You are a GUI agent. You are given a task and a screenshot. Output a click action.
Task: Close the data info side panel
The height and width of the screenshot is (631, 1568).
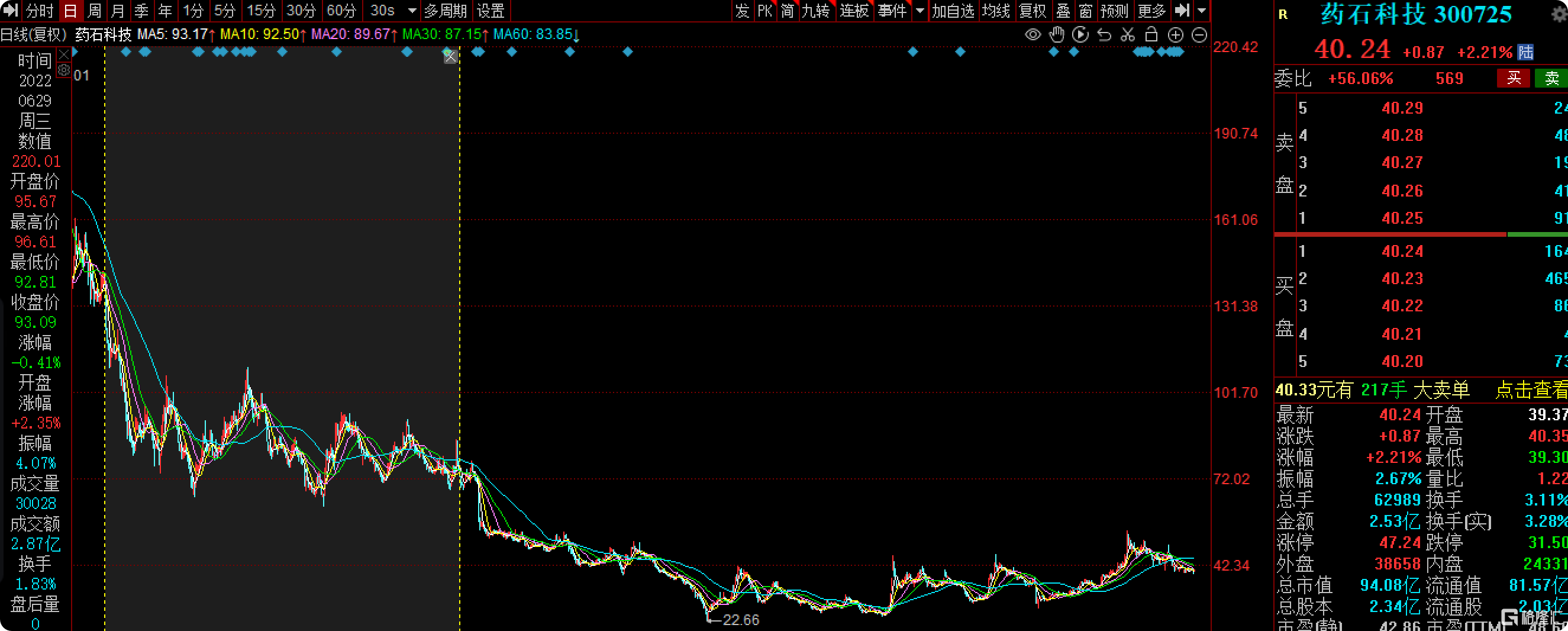click(64, 55)
